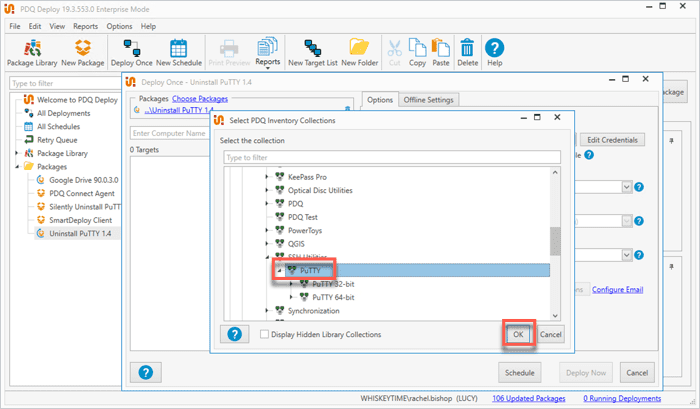Select All Schedules in sidebar
The height and width of the screenshot is (409, 700).
[x=58, y=126]
